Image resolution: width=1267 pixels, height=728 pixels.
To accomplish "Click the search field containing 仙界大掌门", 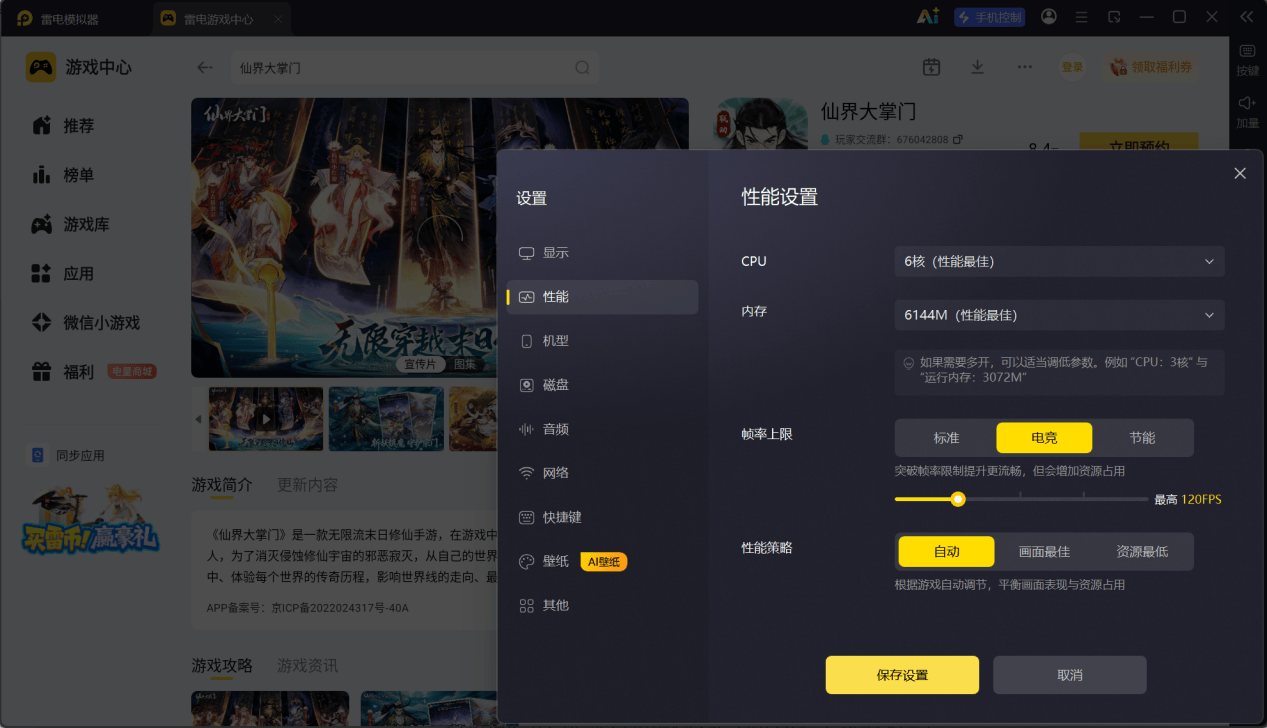I will 414,68.
